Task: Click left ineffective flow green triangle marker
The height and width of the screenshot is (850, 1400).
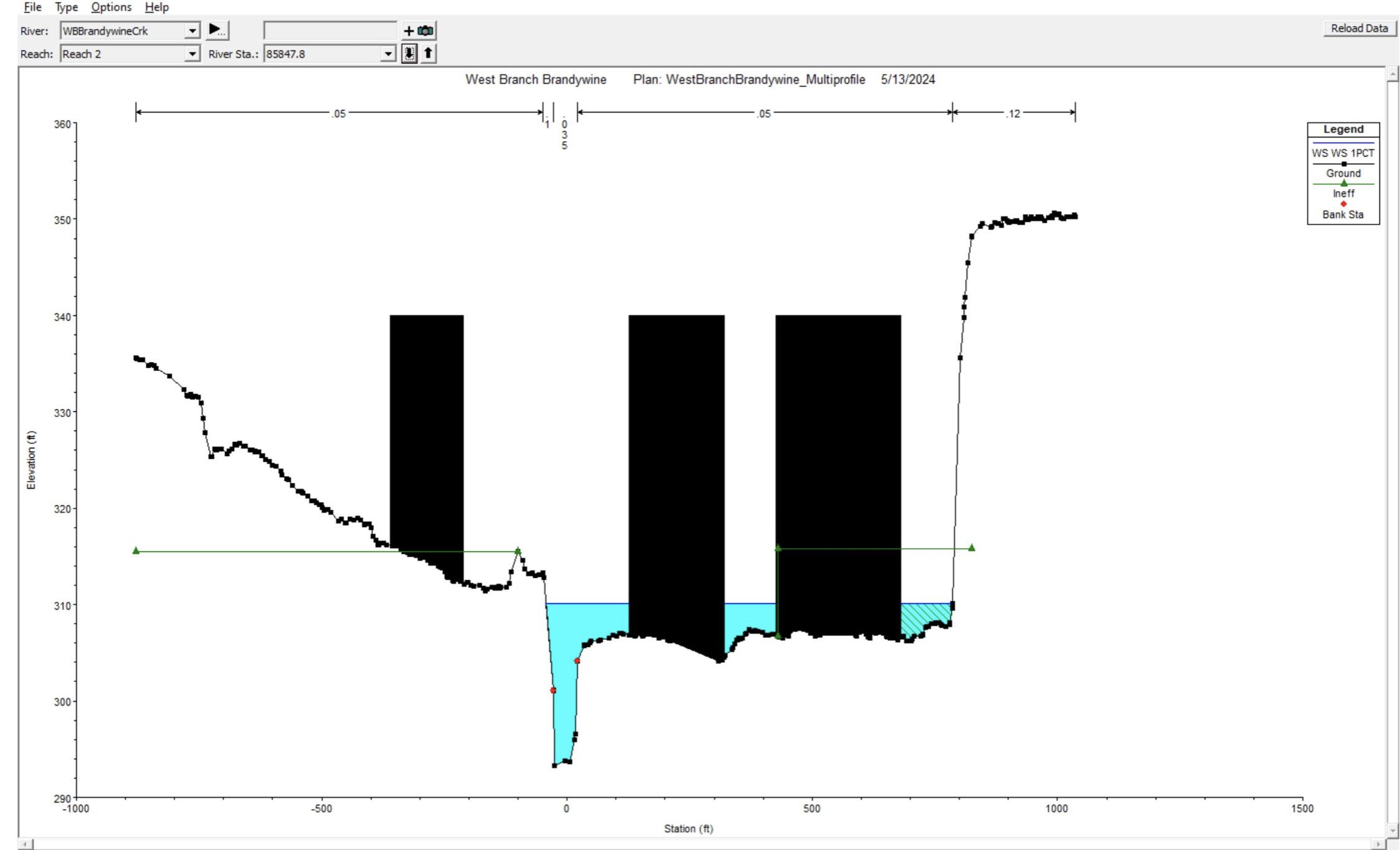Action: 136,551
